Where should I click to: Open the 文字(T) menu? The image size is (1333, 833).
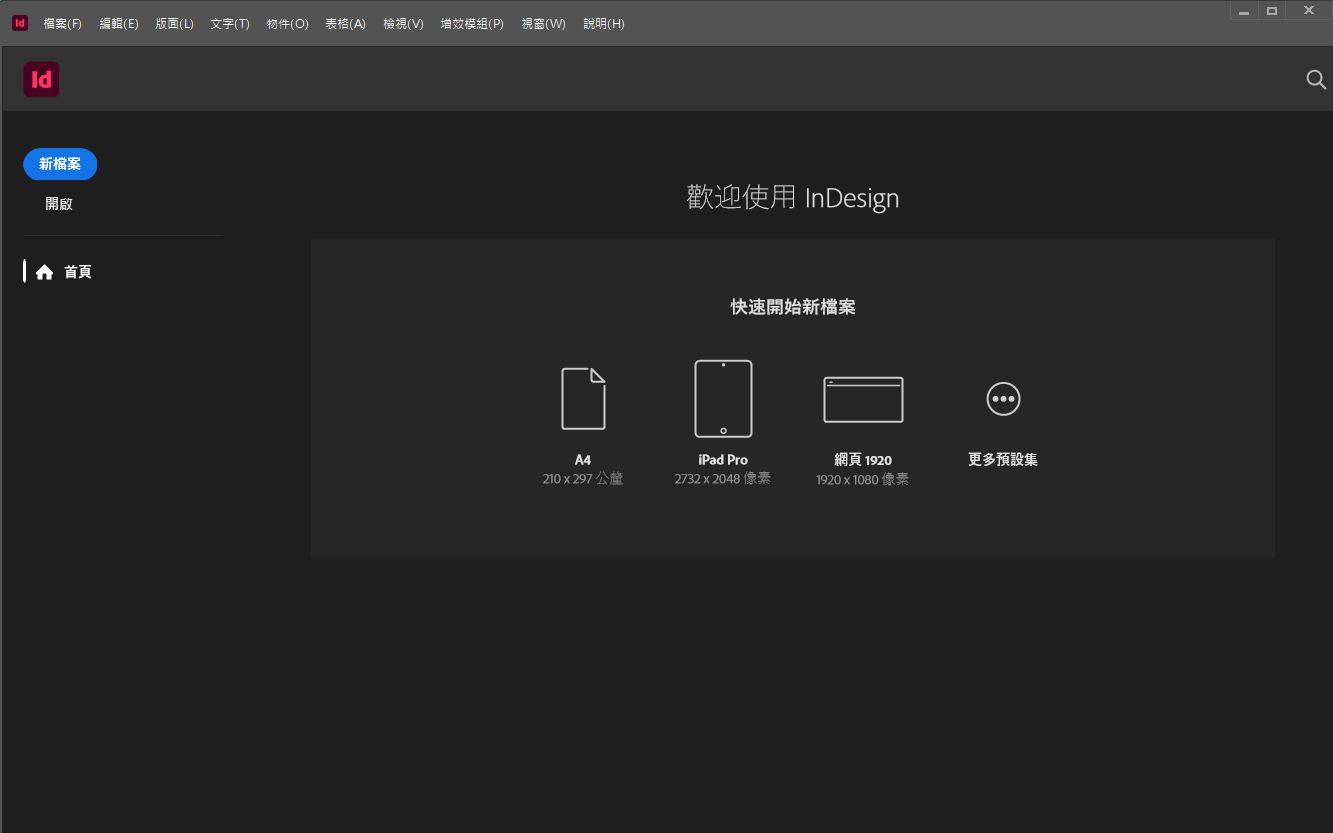[230, 24]
